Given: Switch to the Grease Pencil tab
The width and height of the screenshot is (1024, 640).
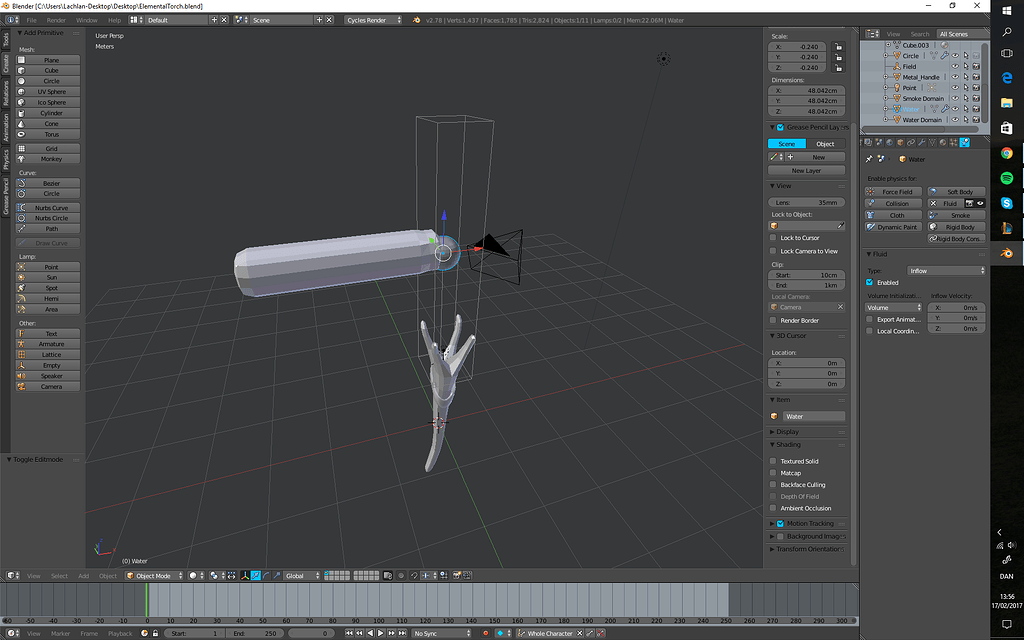Looking at the screenshot, I should point(5,196).
